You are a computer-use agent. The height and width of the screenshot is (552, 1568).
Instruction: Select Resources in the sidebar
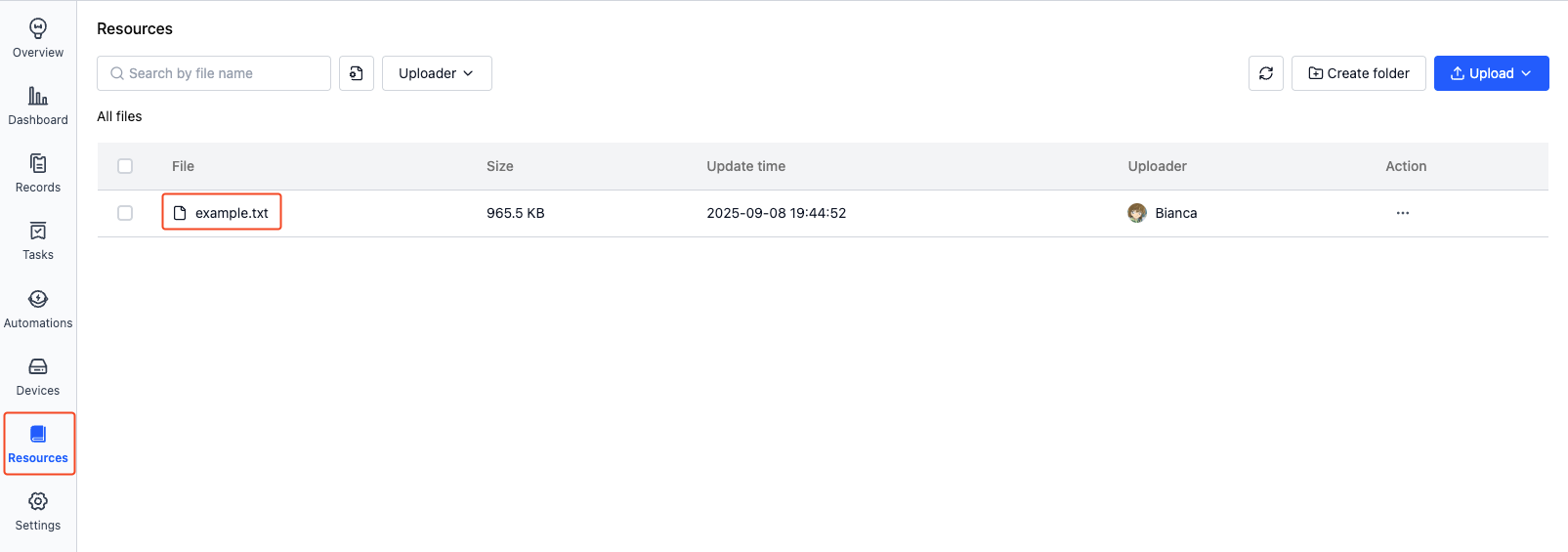click(38, 444)
